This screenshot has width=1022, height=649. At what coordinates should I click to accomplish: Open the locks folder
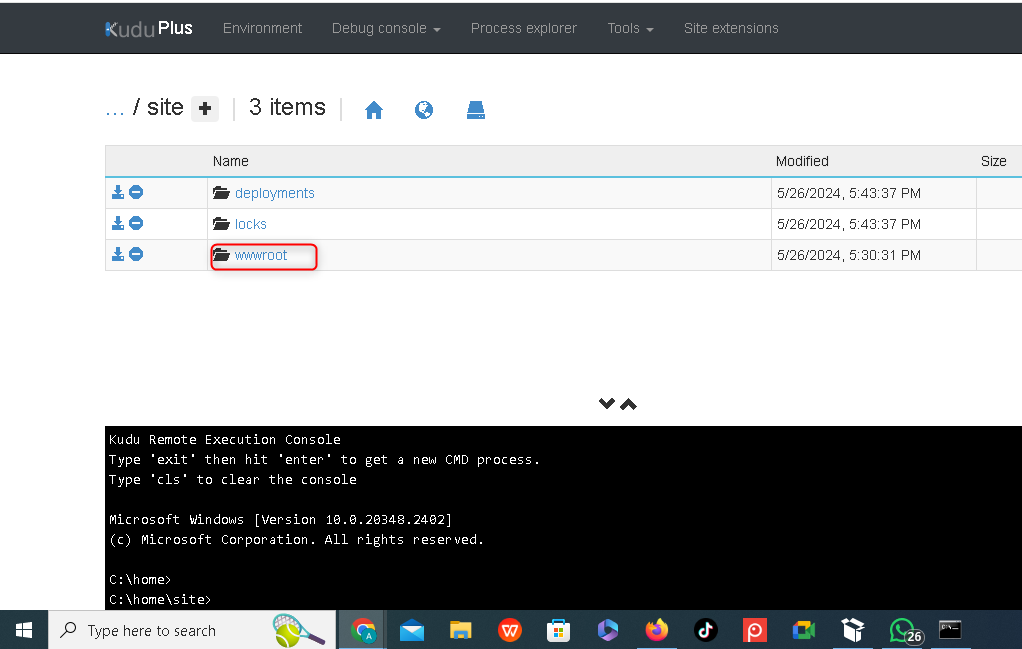(250, 224)
